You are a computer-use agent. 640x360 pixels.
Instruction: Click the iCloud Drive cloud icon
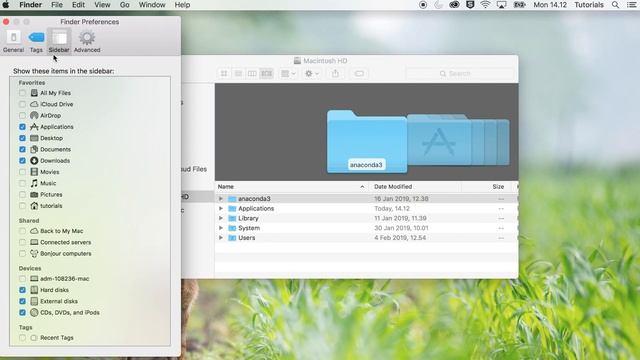point(34,104)
